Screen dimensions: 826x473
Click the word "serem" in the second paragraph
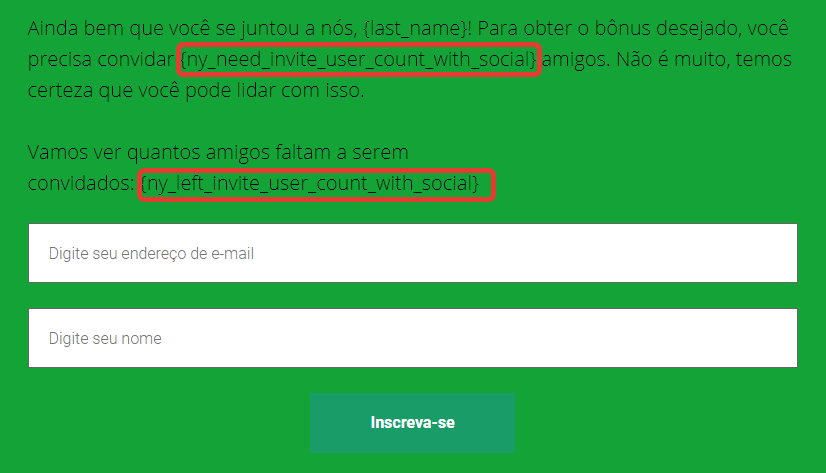(380, 152)
